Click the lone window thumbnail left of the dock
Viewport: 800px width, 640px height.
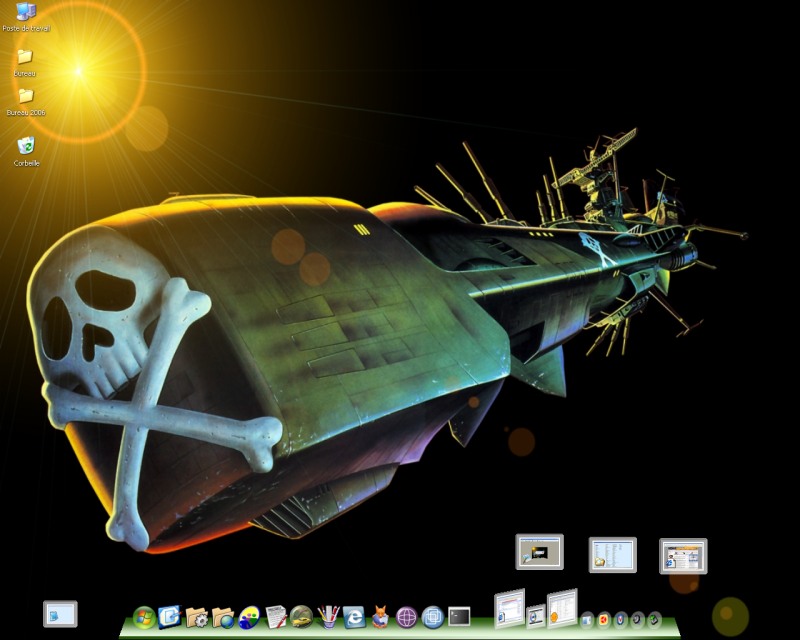[x=60, y=613]
